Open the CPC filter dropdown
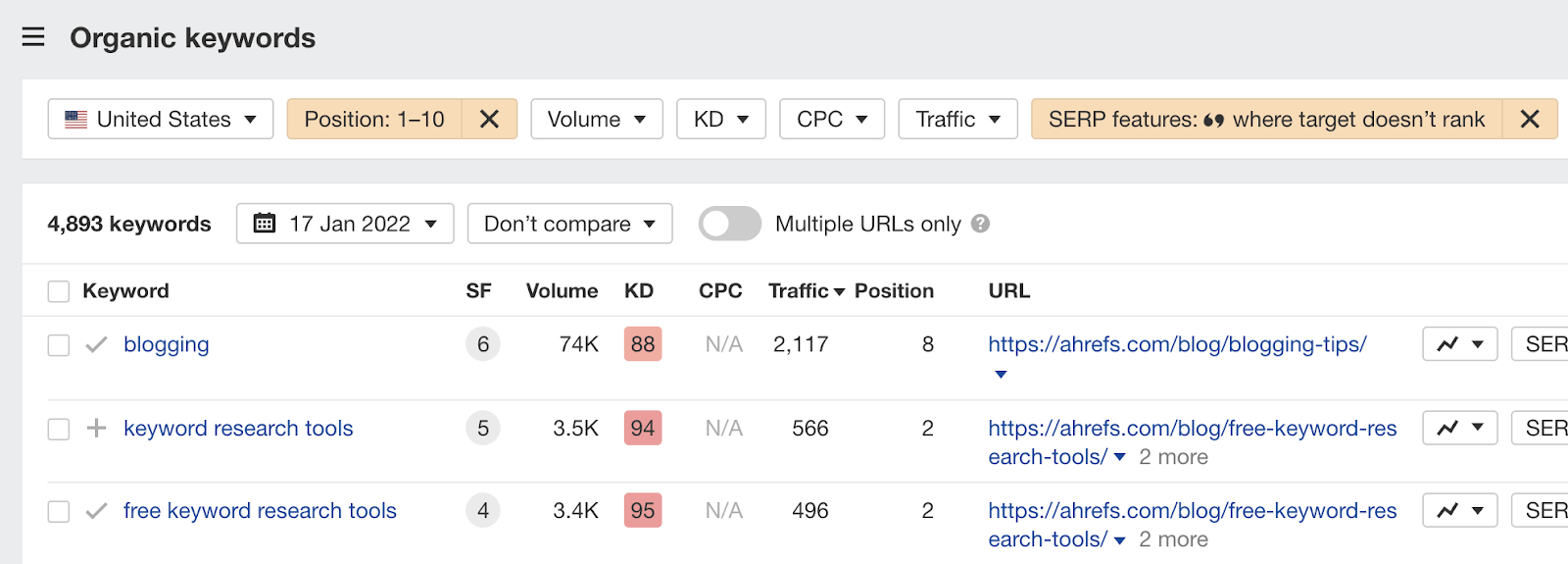Image resolution: width=1568 pixels, height=564 pixels. click(832, 119)
